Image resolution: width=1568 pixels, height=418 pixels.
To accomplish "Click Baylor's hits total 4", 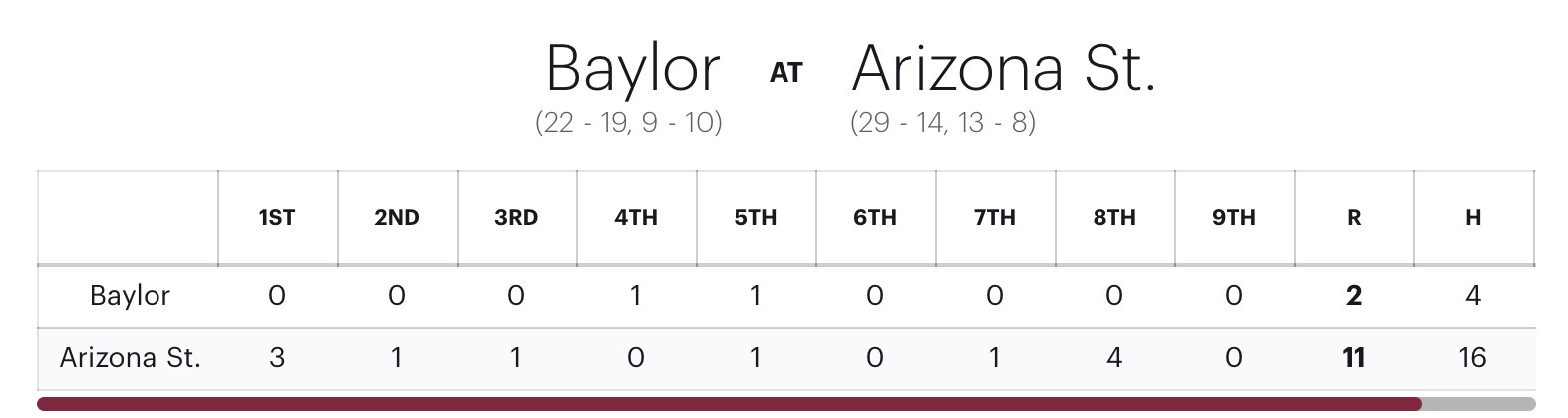I will pos(1473,296).
